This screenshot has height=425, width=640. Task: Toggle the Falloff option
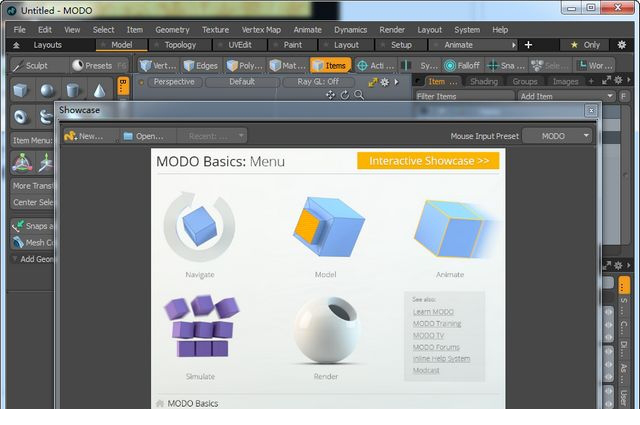pyautogui.click(x=462, y=65)
